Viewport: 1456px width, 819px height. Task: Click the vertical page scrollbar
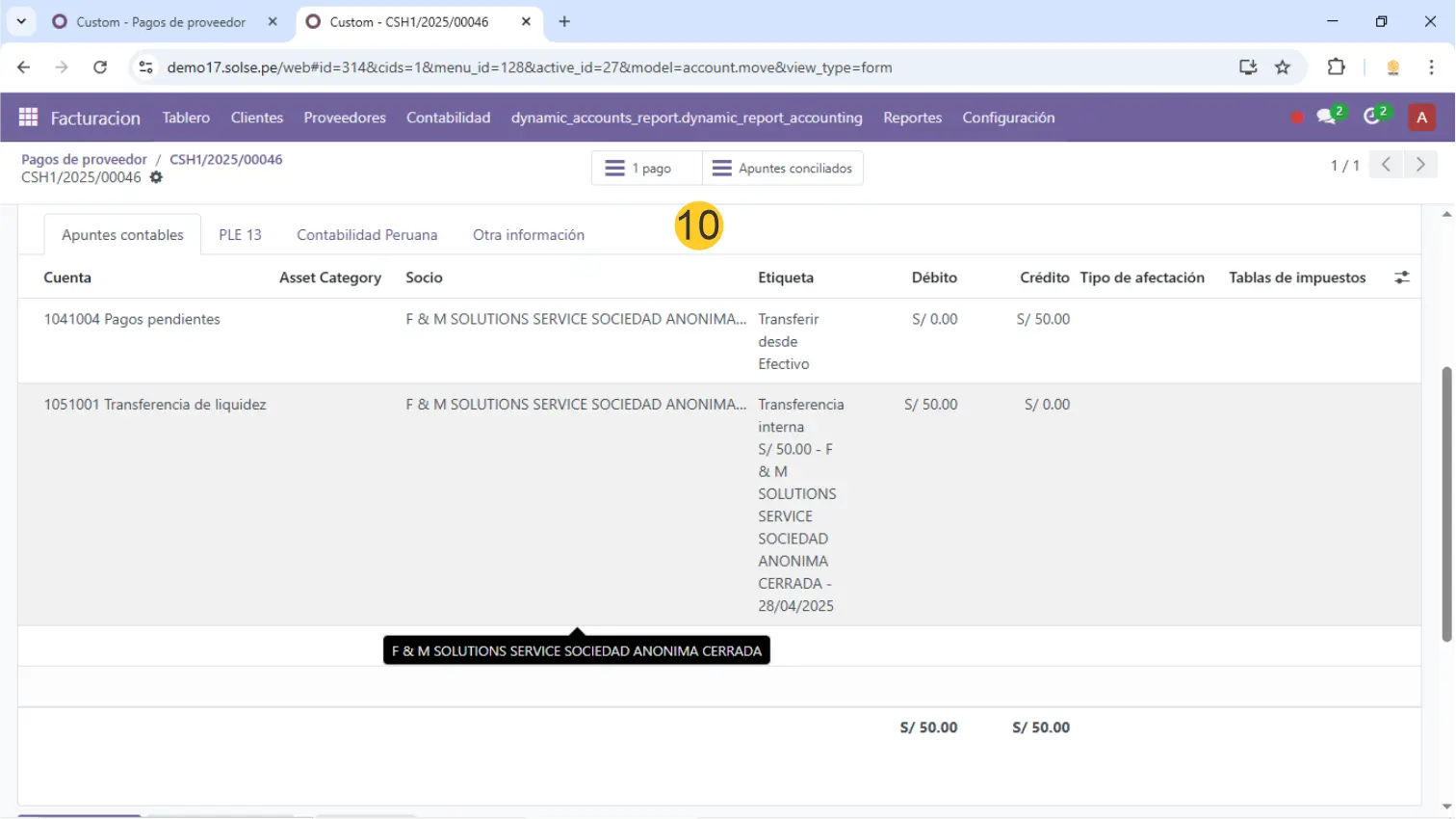coord(1446,504)
